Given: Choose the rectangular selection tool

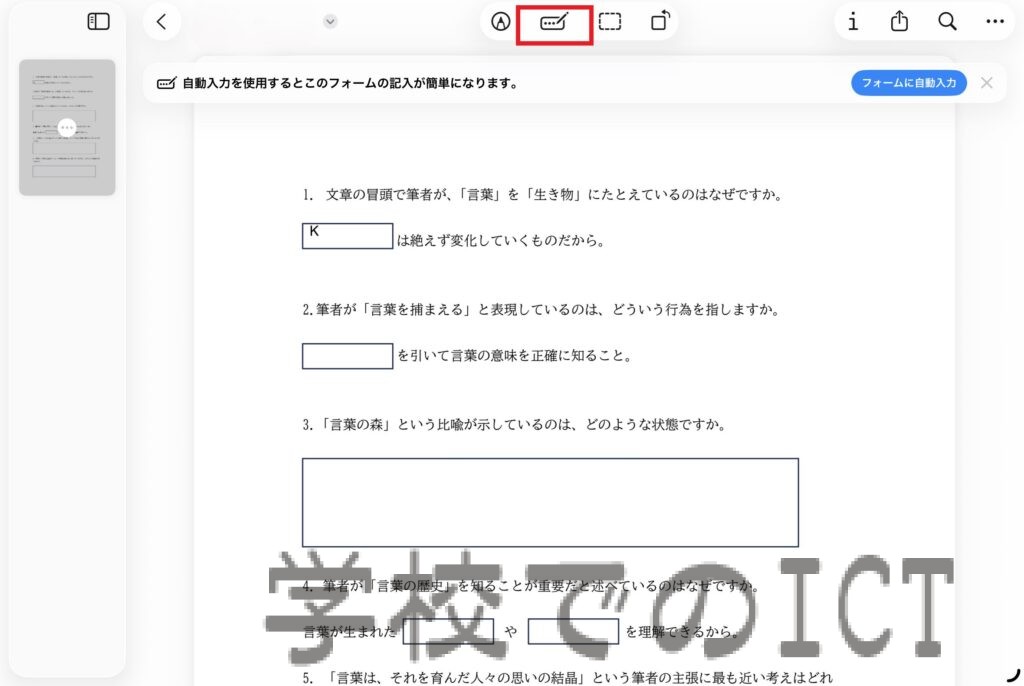Looking at the screenshot, I should 610,21.
